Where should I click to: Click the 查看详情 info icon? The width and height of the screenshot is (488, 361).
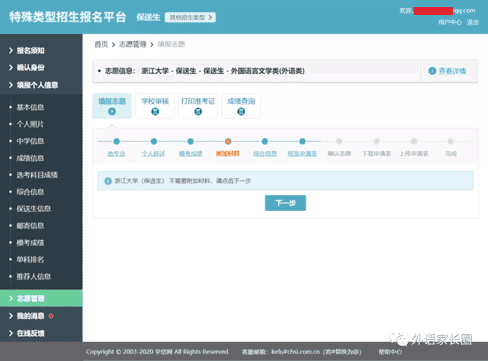pos(432,71)
